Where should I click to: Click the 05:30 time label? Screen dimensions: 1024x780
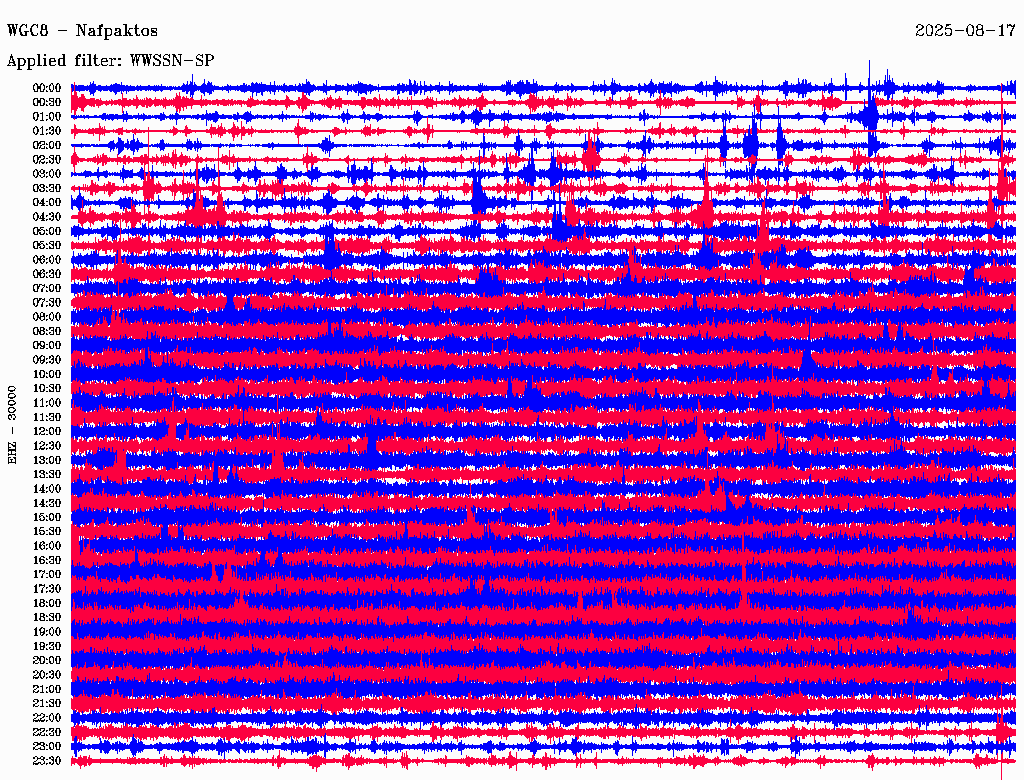(47, 246)
